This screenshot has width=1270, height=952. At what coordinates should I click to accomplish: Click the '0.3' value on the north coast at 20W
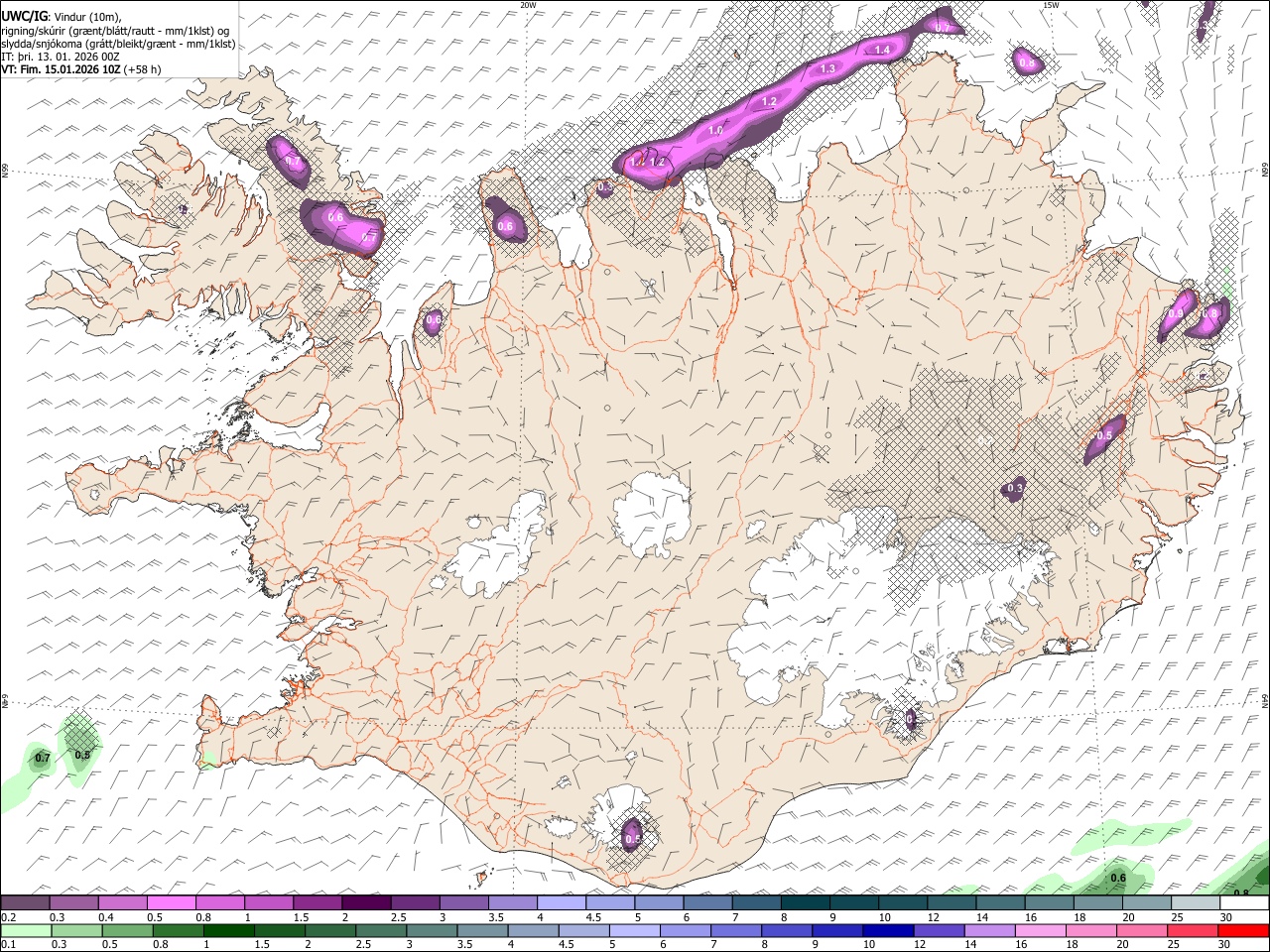(605, 186)
